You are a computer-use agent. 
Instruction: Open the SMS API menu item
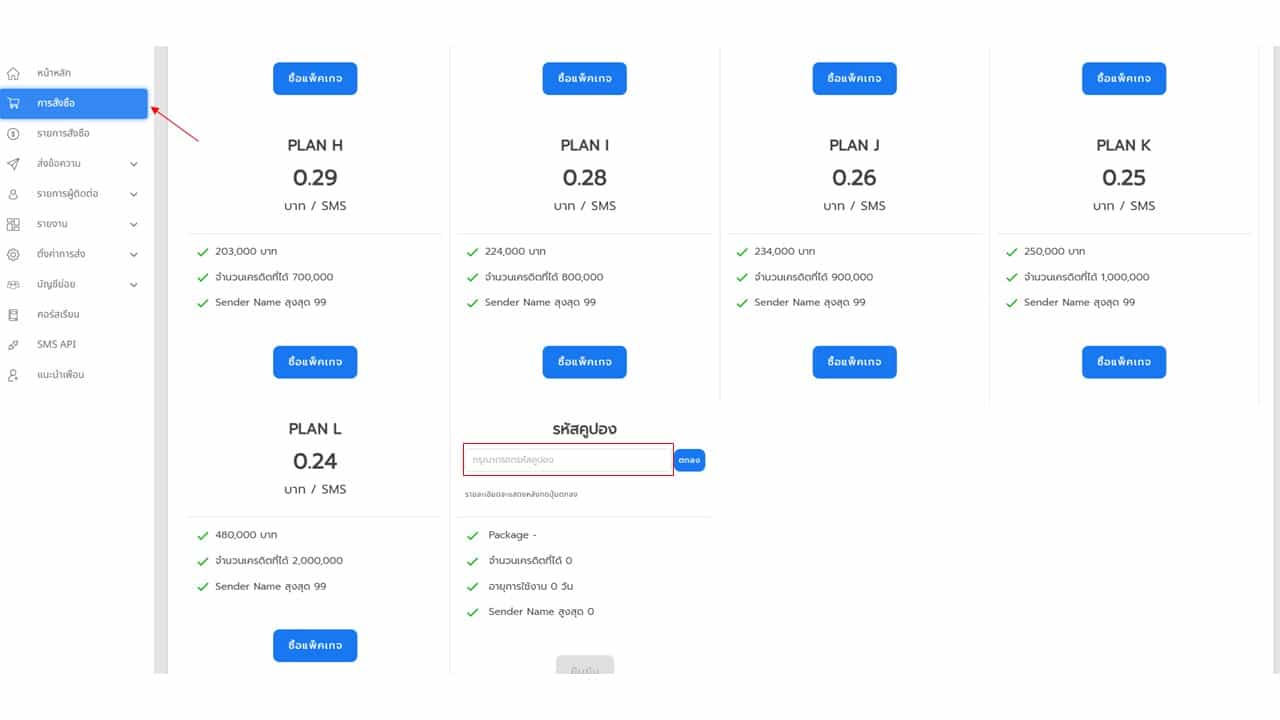56,344
